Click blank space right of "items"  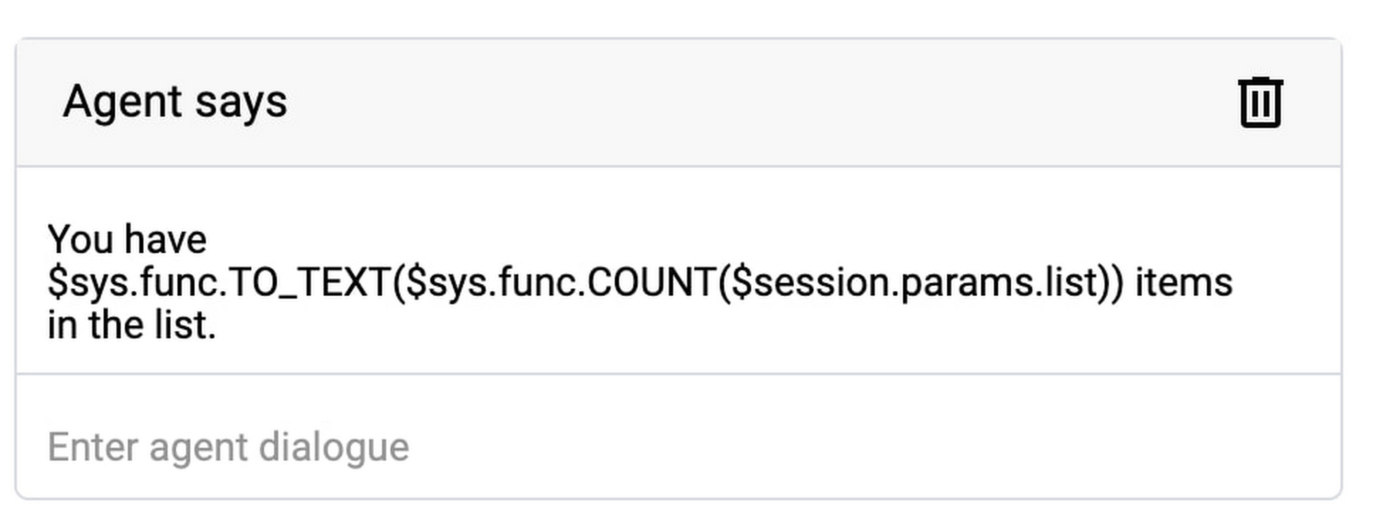1285,283
